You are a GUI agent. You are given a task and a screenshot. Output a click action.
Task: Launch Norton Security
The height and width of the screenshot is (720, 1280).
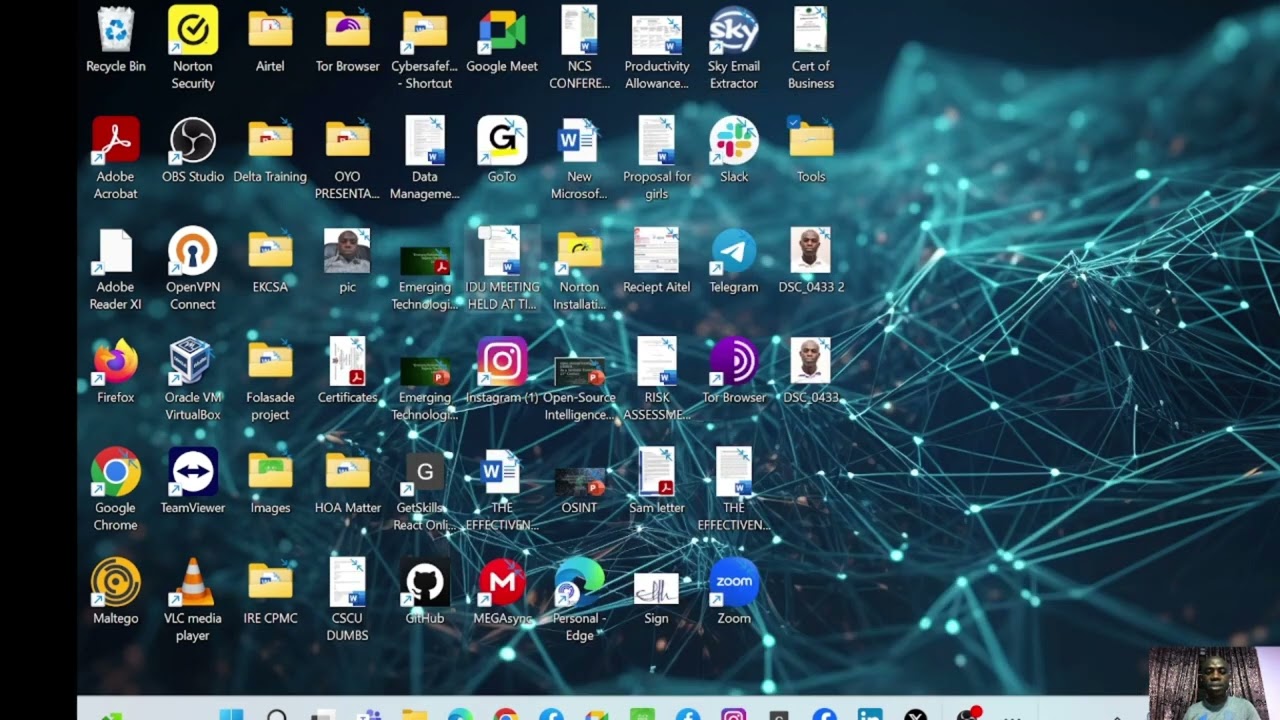point(193,30)
